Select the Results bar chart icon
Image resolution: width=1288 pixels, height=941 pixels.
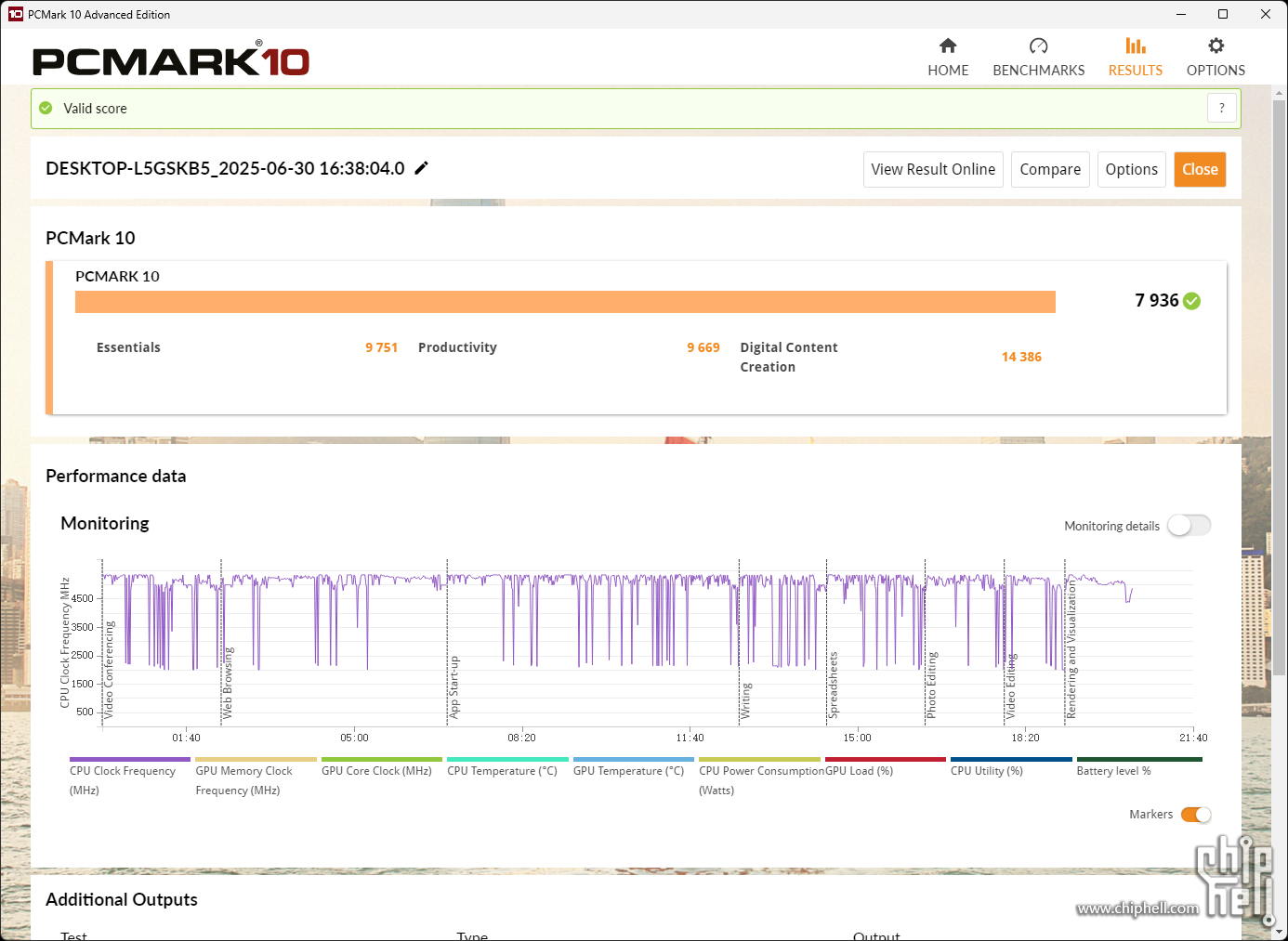(1135, 46)
